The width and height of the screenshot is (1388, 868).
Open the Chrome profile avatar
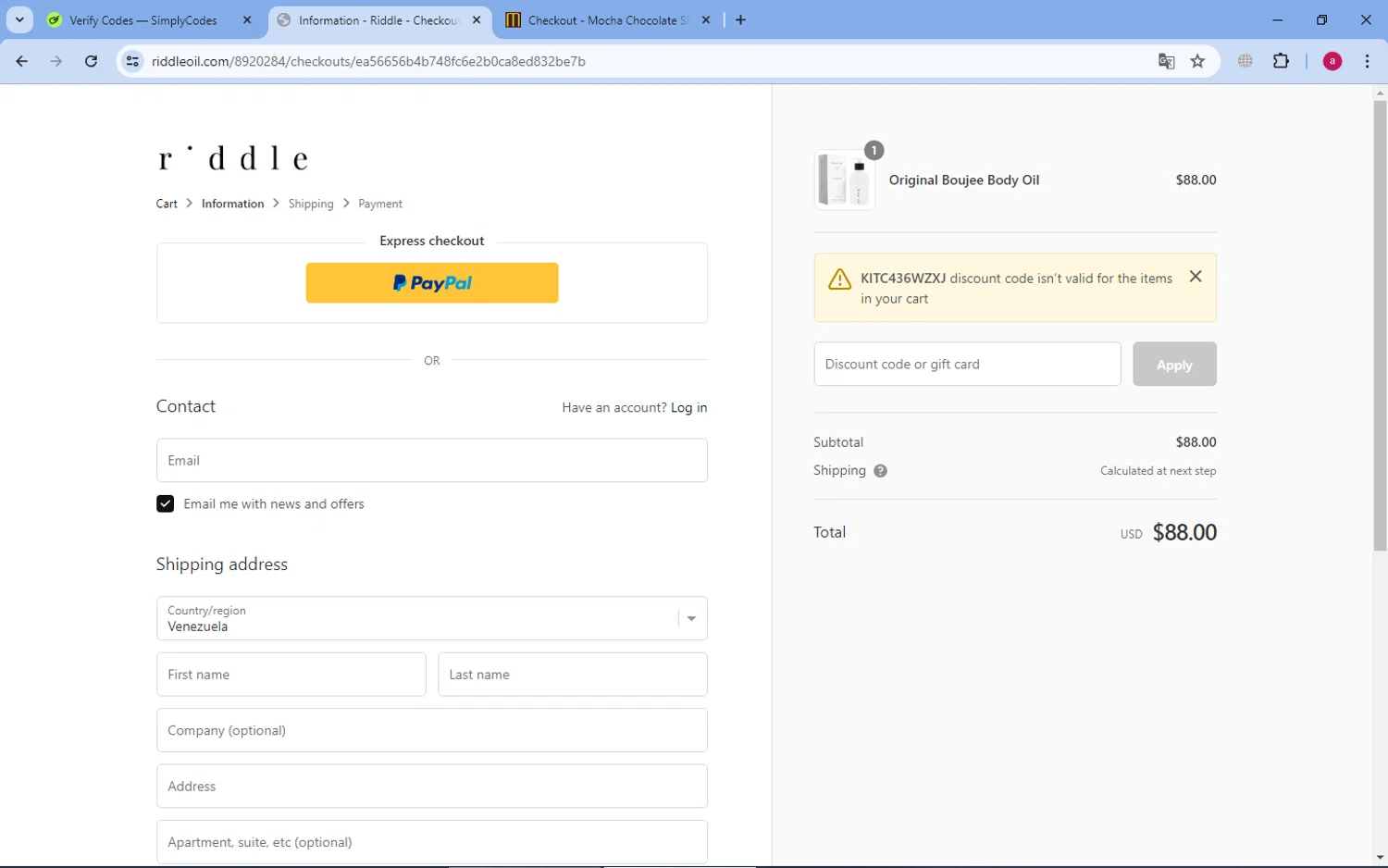tap(1332, 61)
